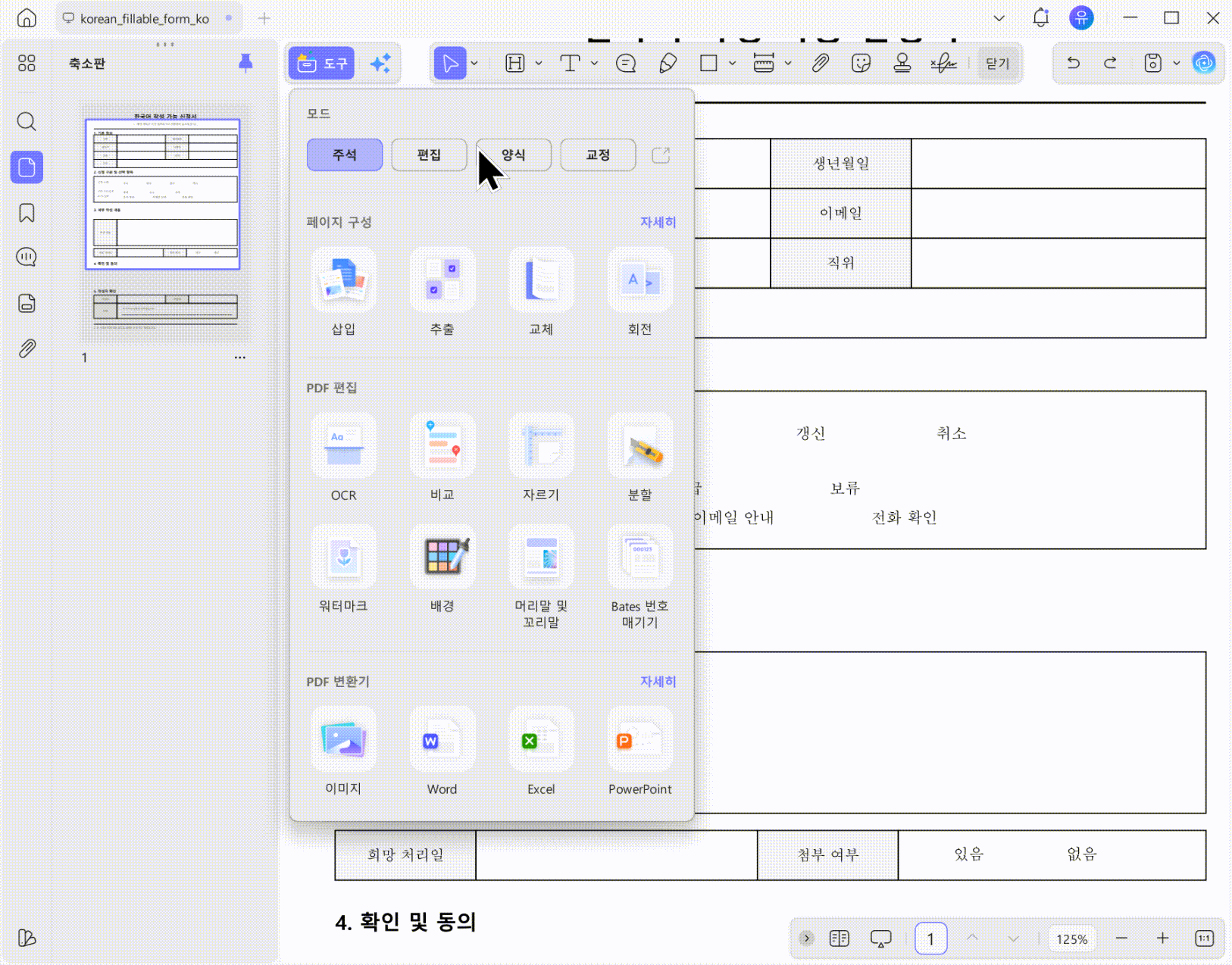Open the home screen
Screen dimensions: 1232x965
[27, 18]
